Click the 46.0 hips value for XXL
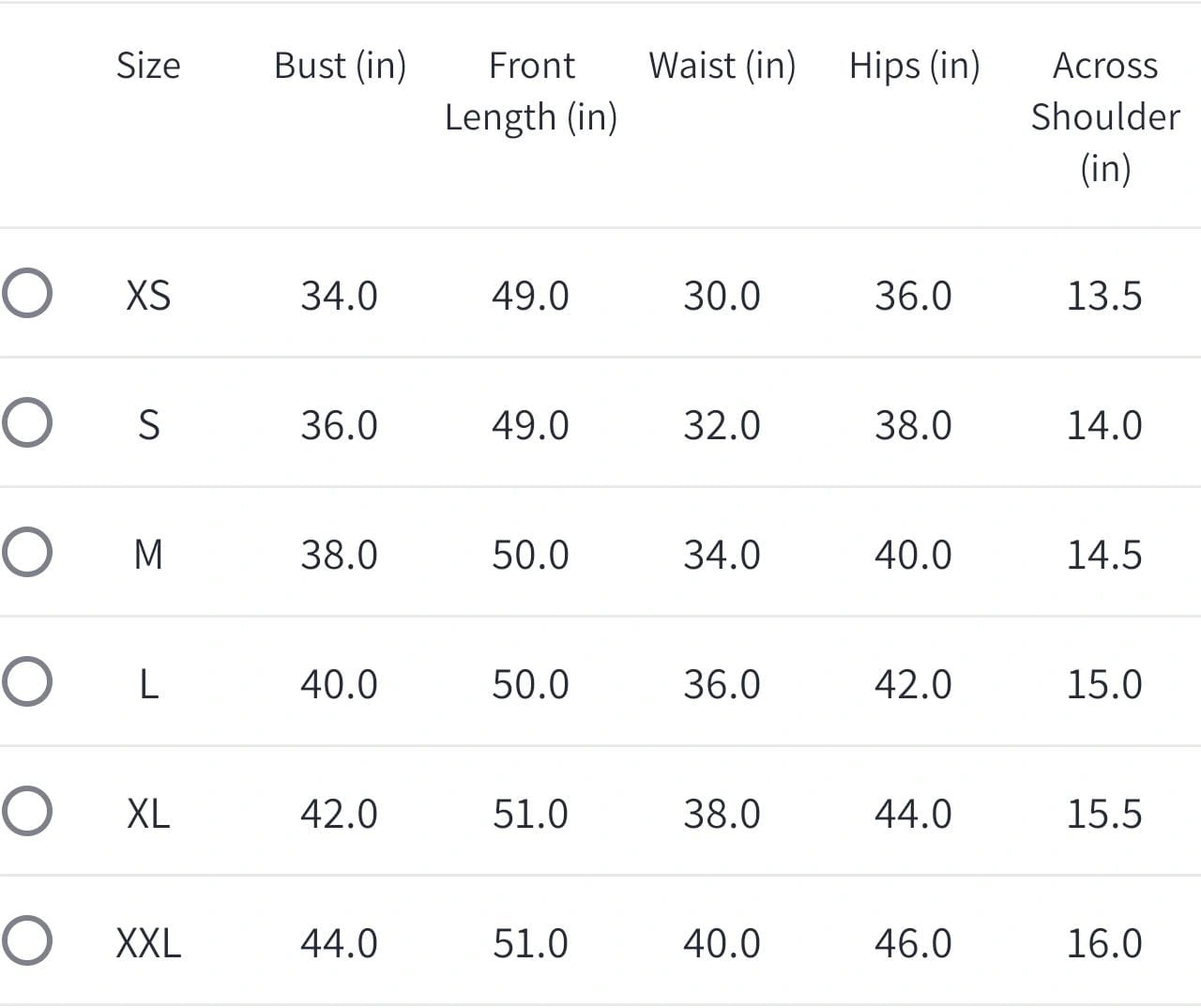This screenshot has height=1008, width=1201. [913, 943]
